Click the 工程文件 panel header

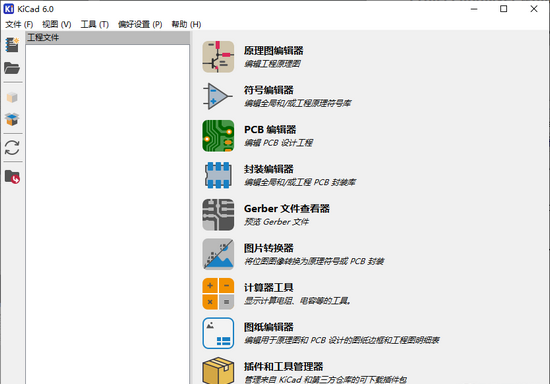coord(108,38)
